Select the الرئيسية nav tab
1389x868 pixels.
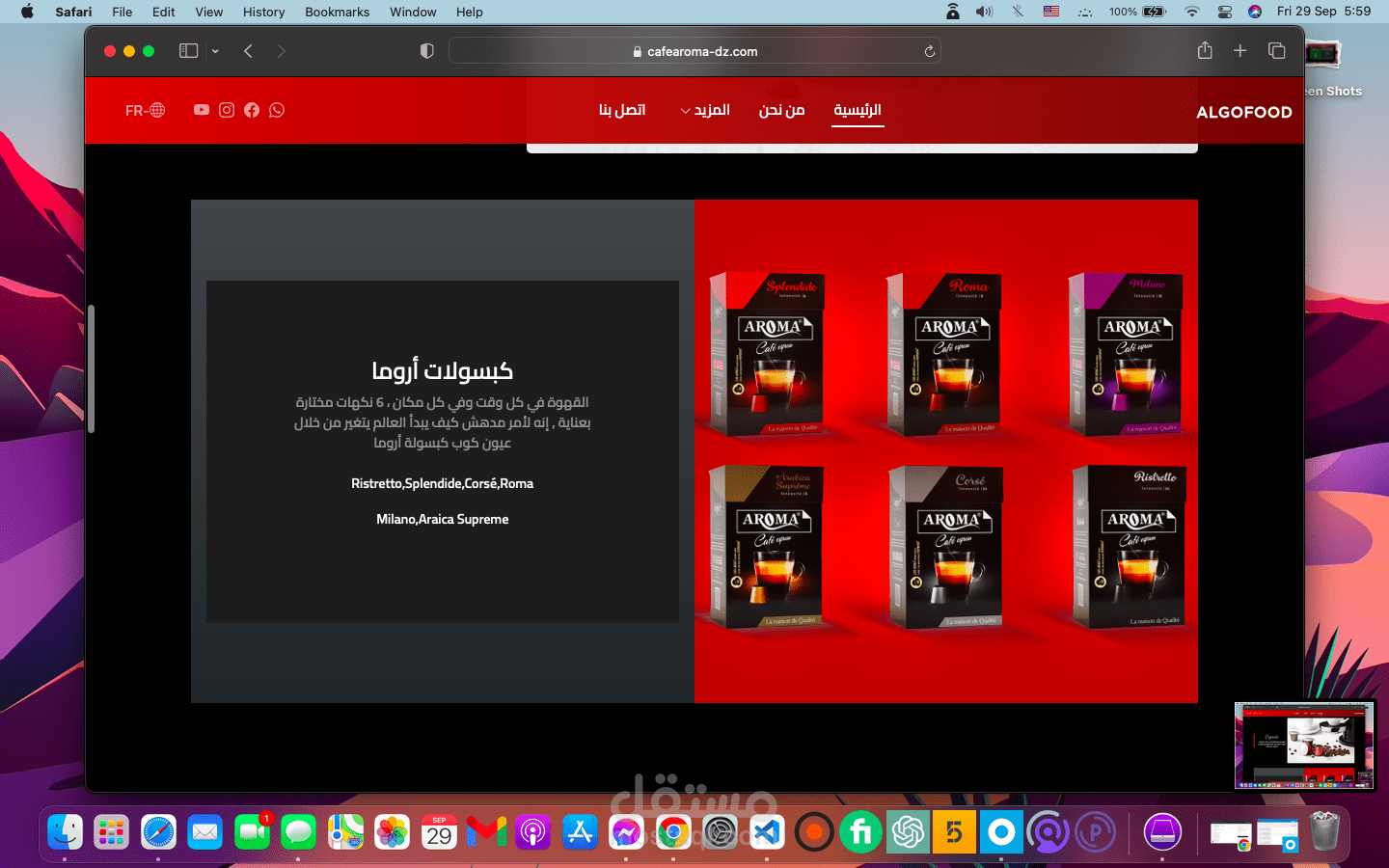(858, 110)
